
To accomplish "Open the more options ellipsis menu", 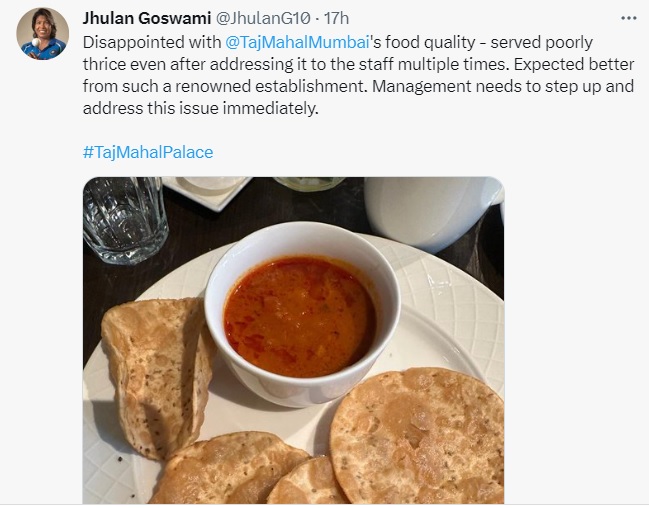I will pyautogui.click(x=628, y=18).
